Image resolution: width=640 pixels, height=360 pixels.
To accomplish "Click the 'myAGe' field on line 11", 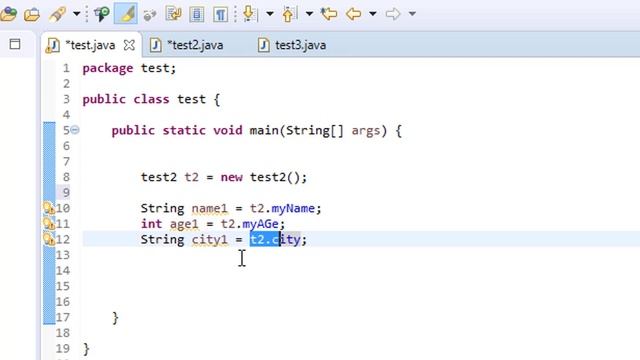I will point(260,224).
